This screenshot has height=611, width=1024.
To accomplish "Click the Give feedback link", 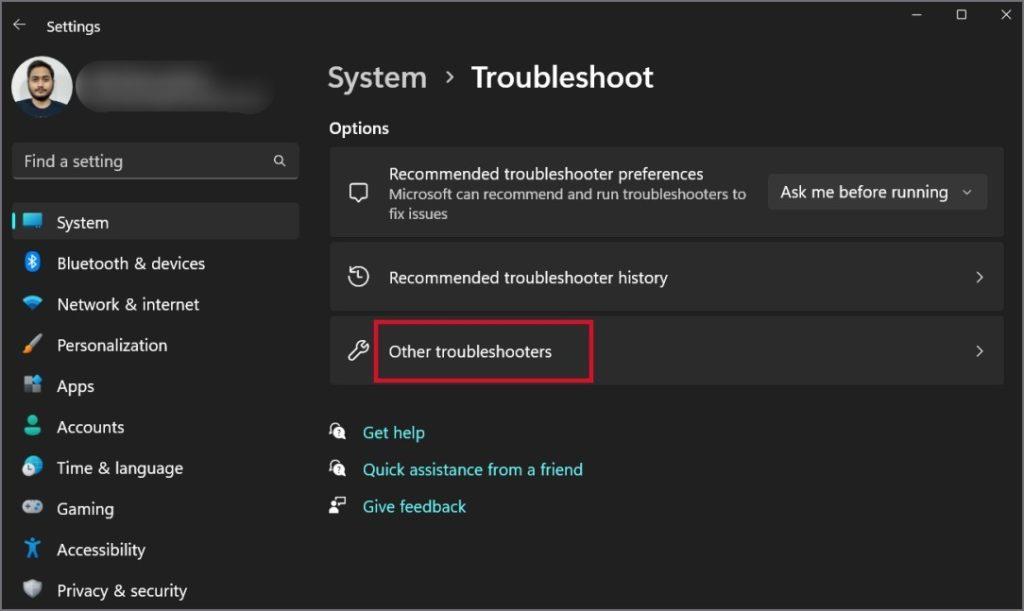I will coord(414,507).
